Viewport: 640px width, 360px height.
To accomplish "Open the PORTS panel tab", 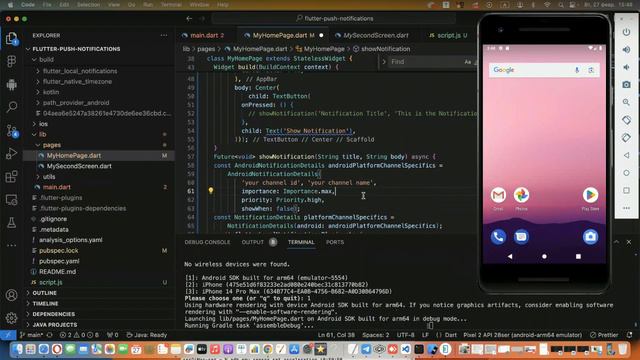I will pyautogui.click(x=335, y=242).
